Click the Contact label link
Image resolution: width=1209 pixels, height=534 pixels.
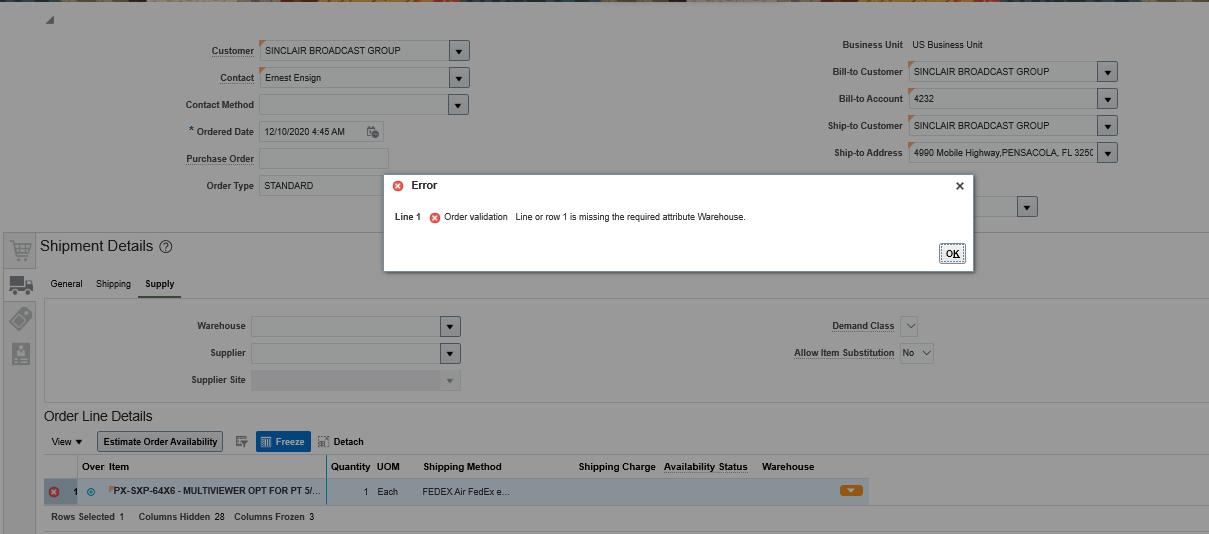[237, 78]
